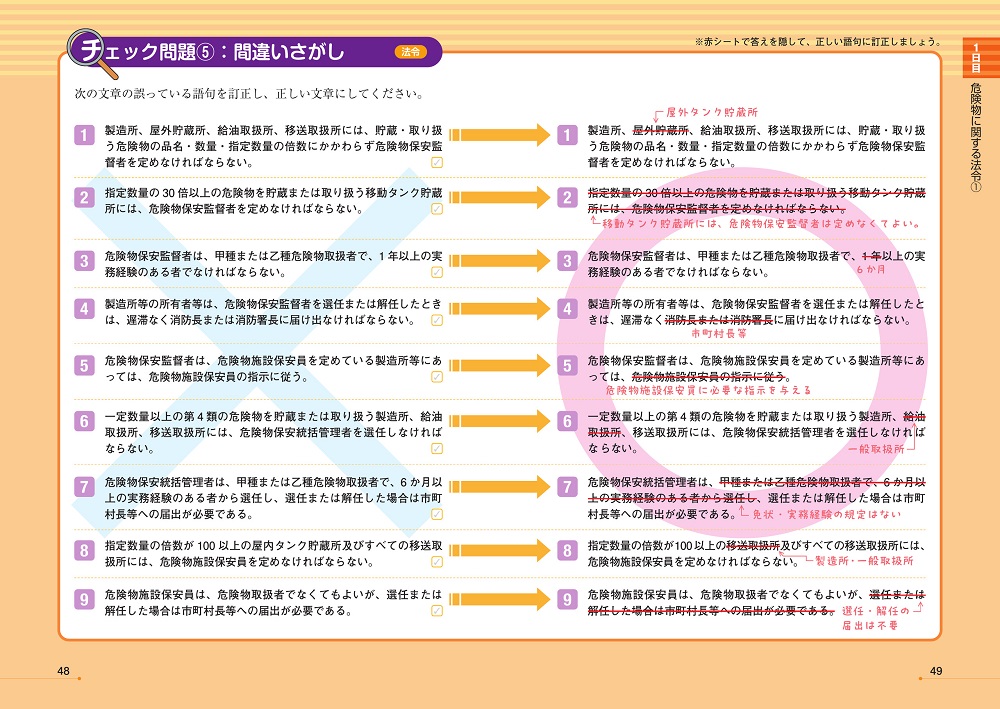Click the orange arrow for question 1

[499, 135]
